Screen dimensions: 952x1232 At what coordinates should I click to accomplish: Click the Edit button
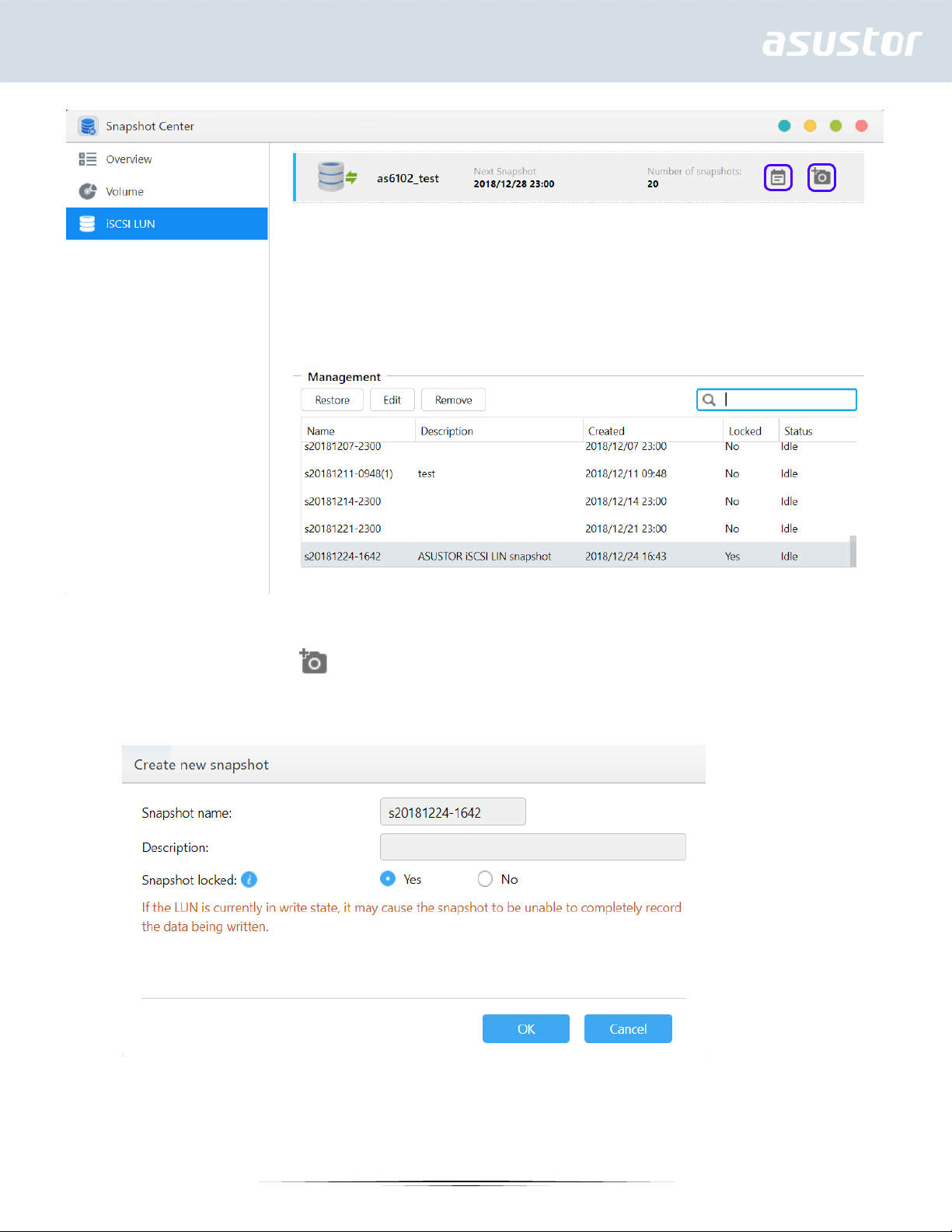pyautogui.click(x=392, y=400)
